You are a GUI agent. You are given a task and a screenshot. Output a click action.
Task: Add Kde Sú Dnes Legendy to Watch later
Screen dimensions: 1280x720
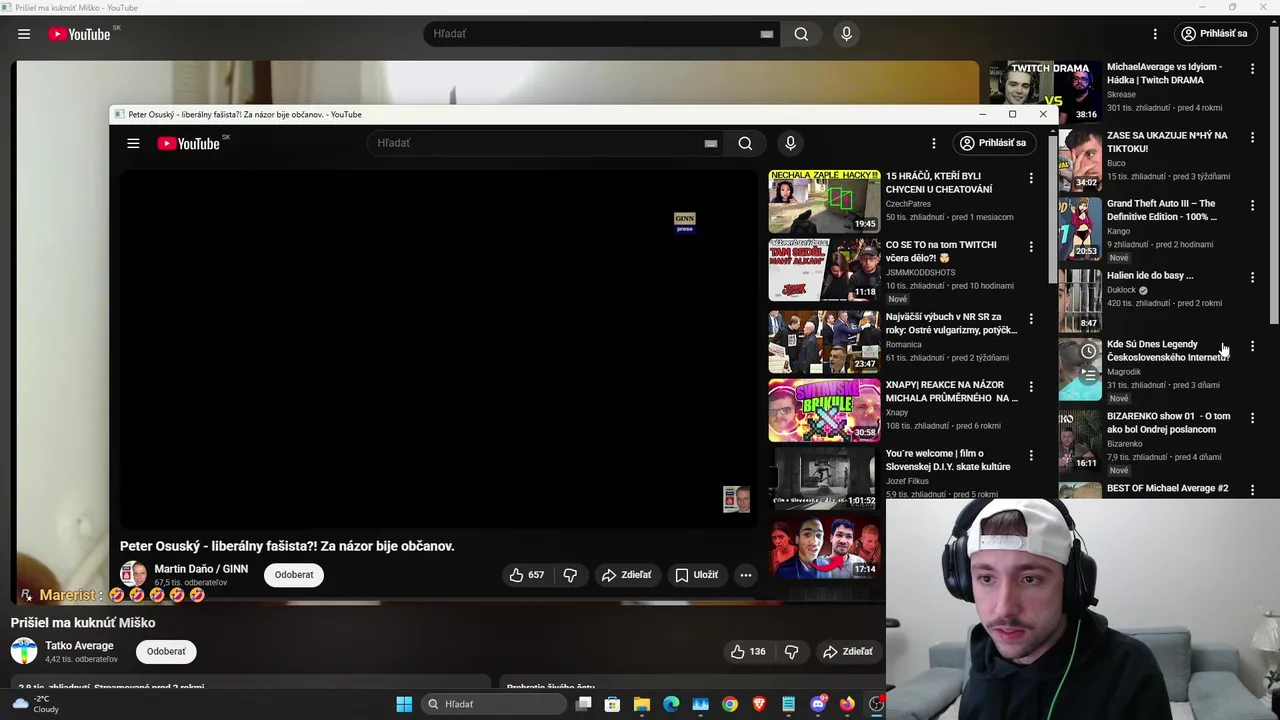[x=1088, y=352]
